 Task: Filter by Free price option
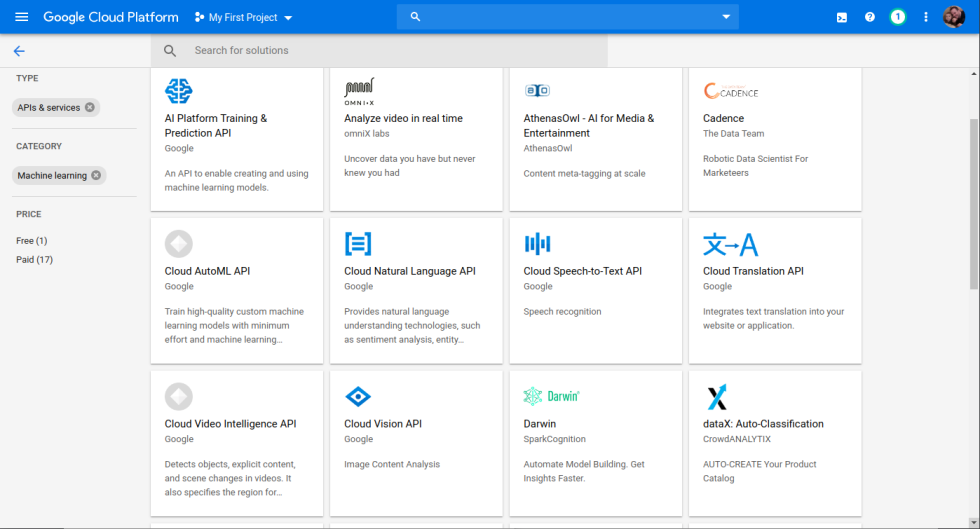click(31, 241)
